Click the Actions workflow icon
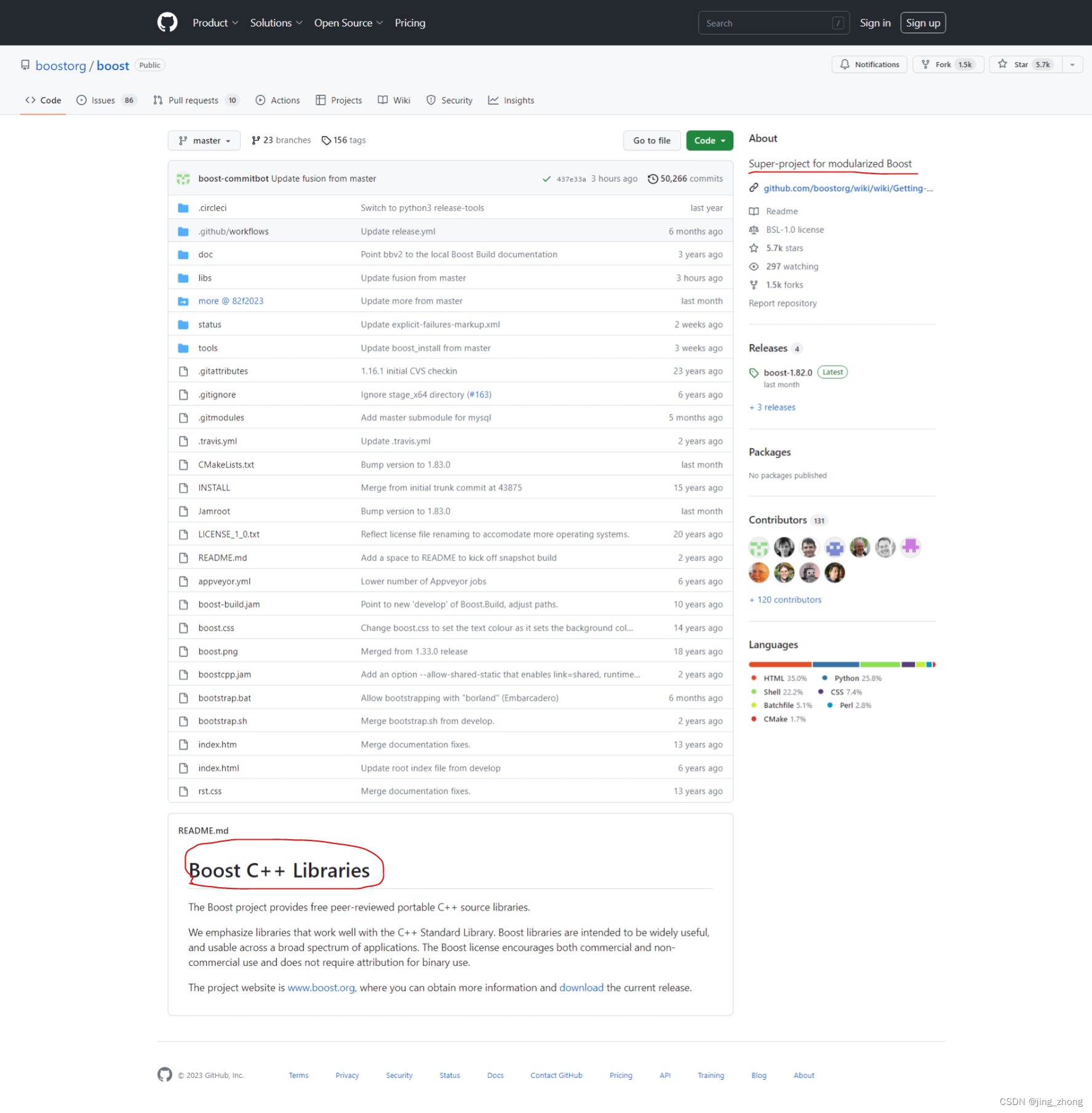The width and height of the screenshot is (1092, 1113). pos(260,100)
